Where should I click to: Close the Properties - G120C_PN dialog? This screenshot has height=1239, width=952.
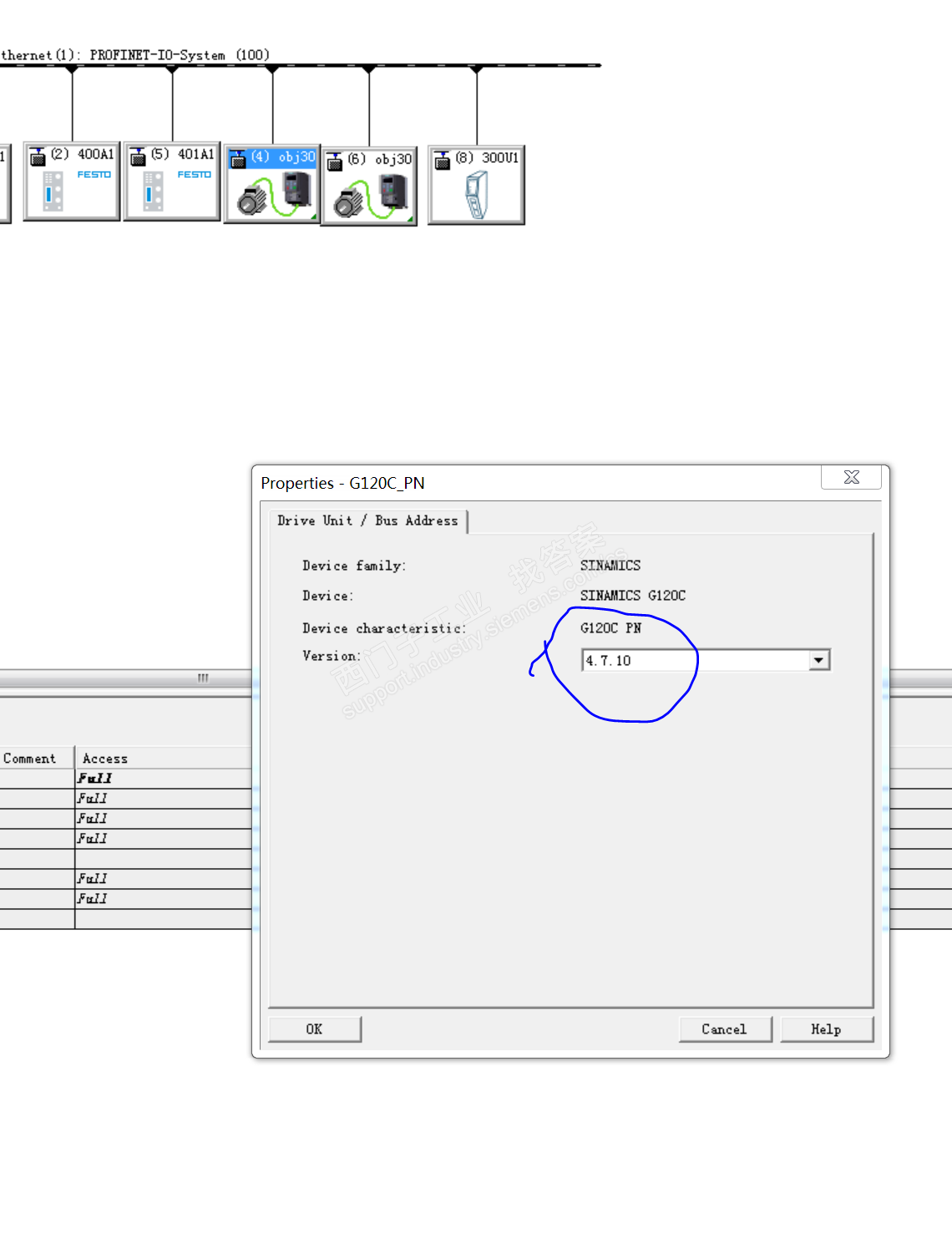(852, 477)
